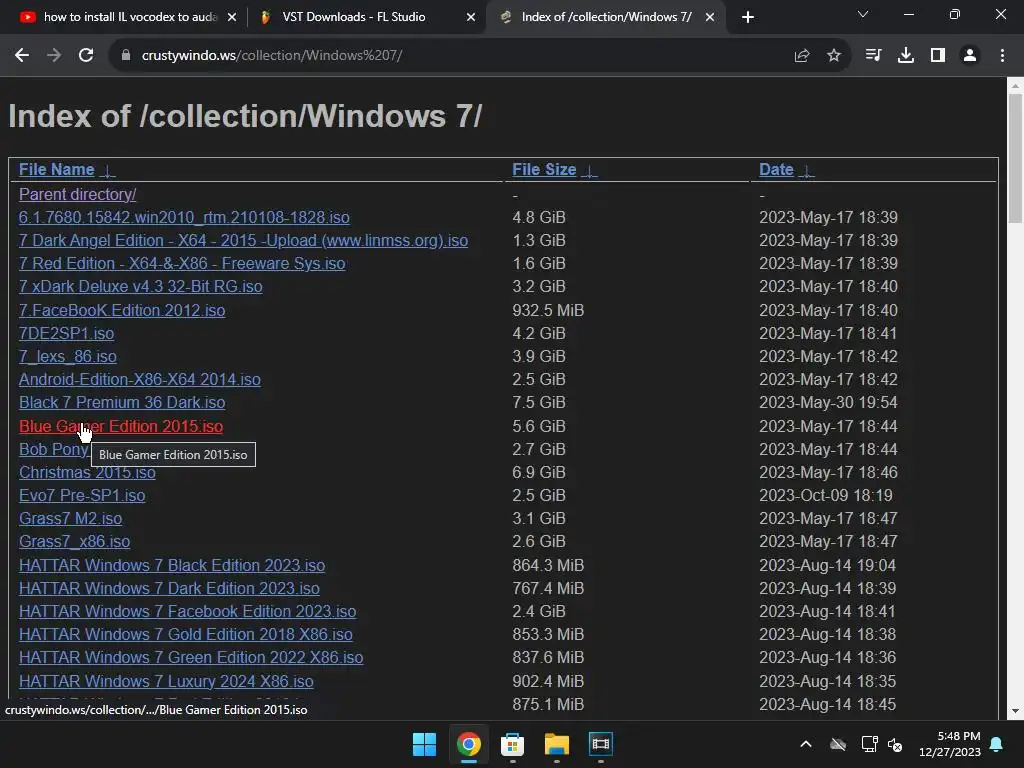Open HATTAR Windows 7 Black Edition 2023.iso
The width and height of the screenshot is (1024, 768).
click(172, 566)
